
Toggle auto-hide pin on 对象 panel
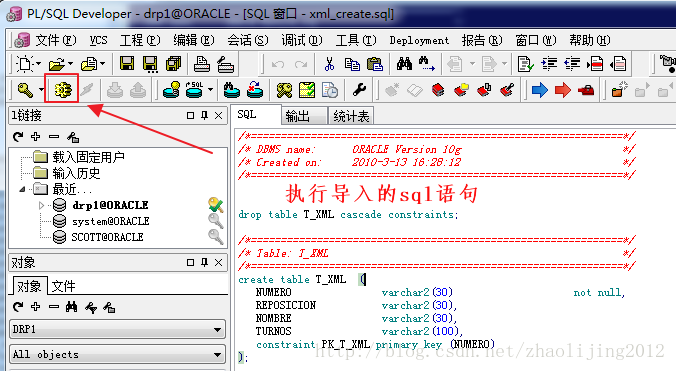(204, 262)
